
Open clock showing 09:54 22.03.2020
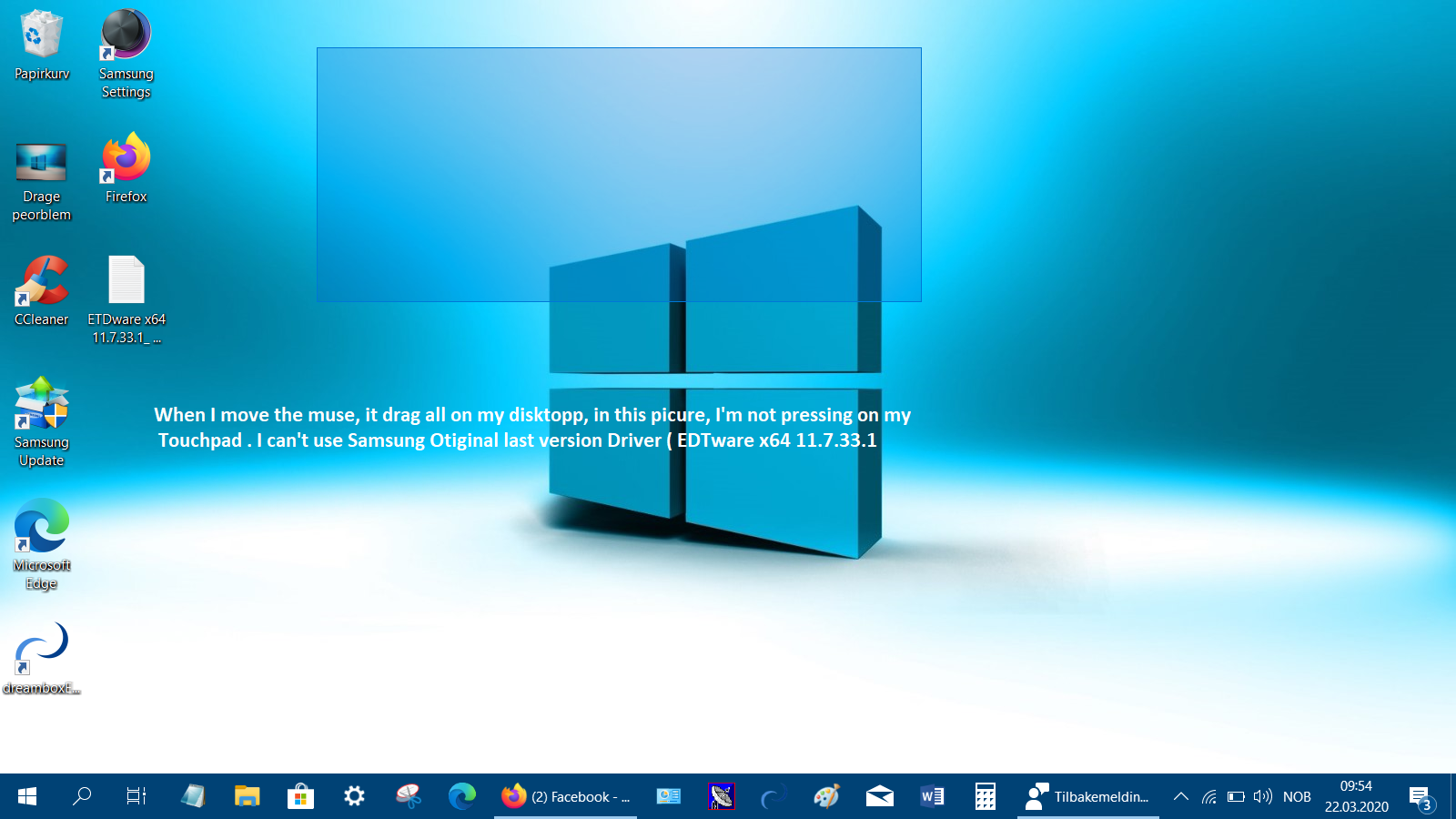point(1356,796)
